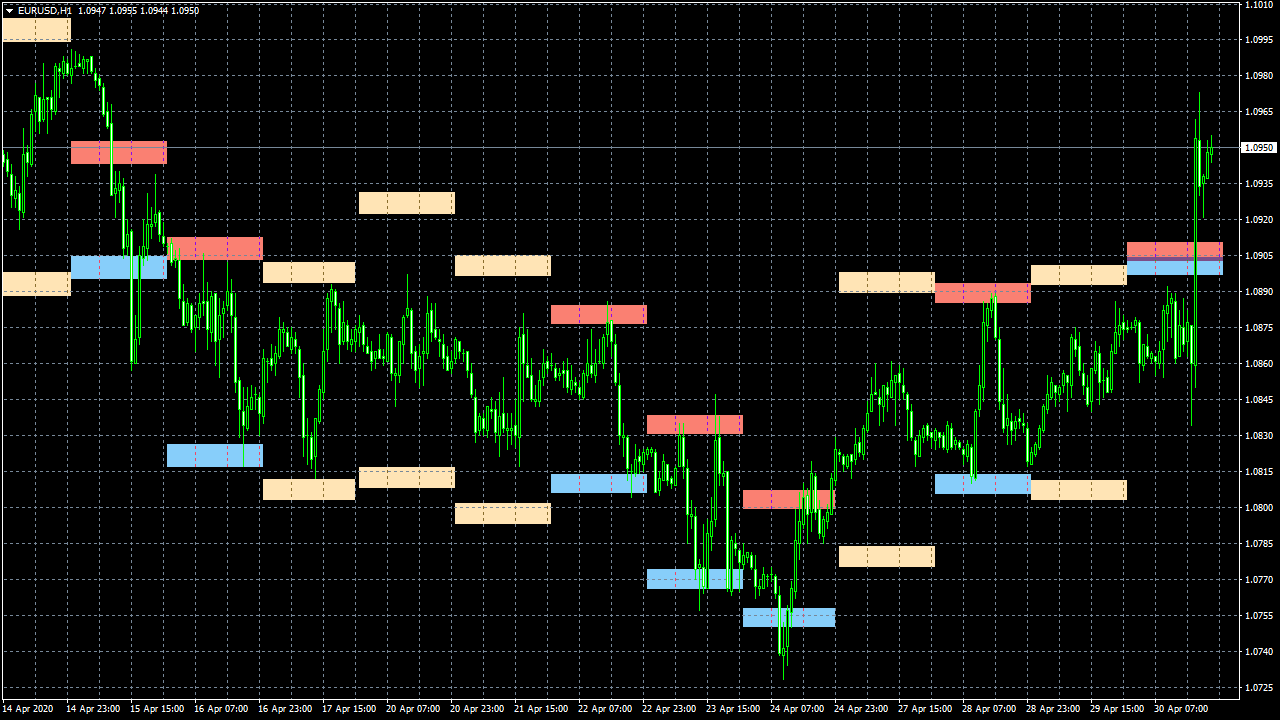Click the OHLC values 1.0947 1.0955 1.0944 1.0950
The image size is (1280, 720).
click(138, 10)
